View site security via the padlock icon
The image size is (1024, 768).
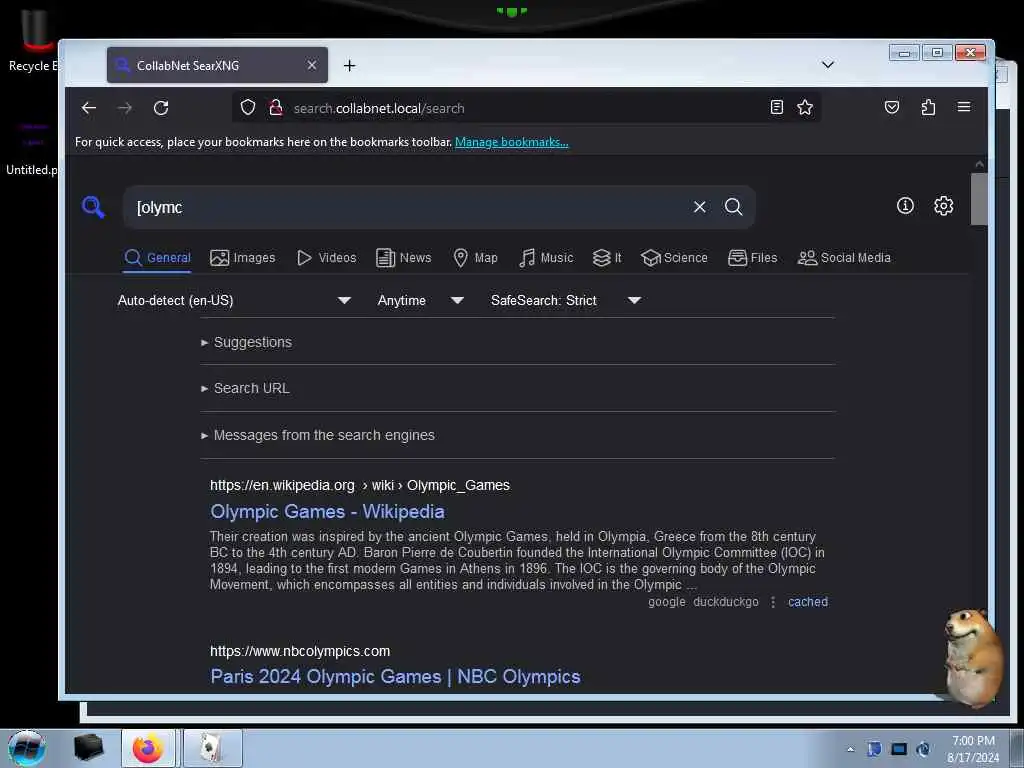(276, 107)
